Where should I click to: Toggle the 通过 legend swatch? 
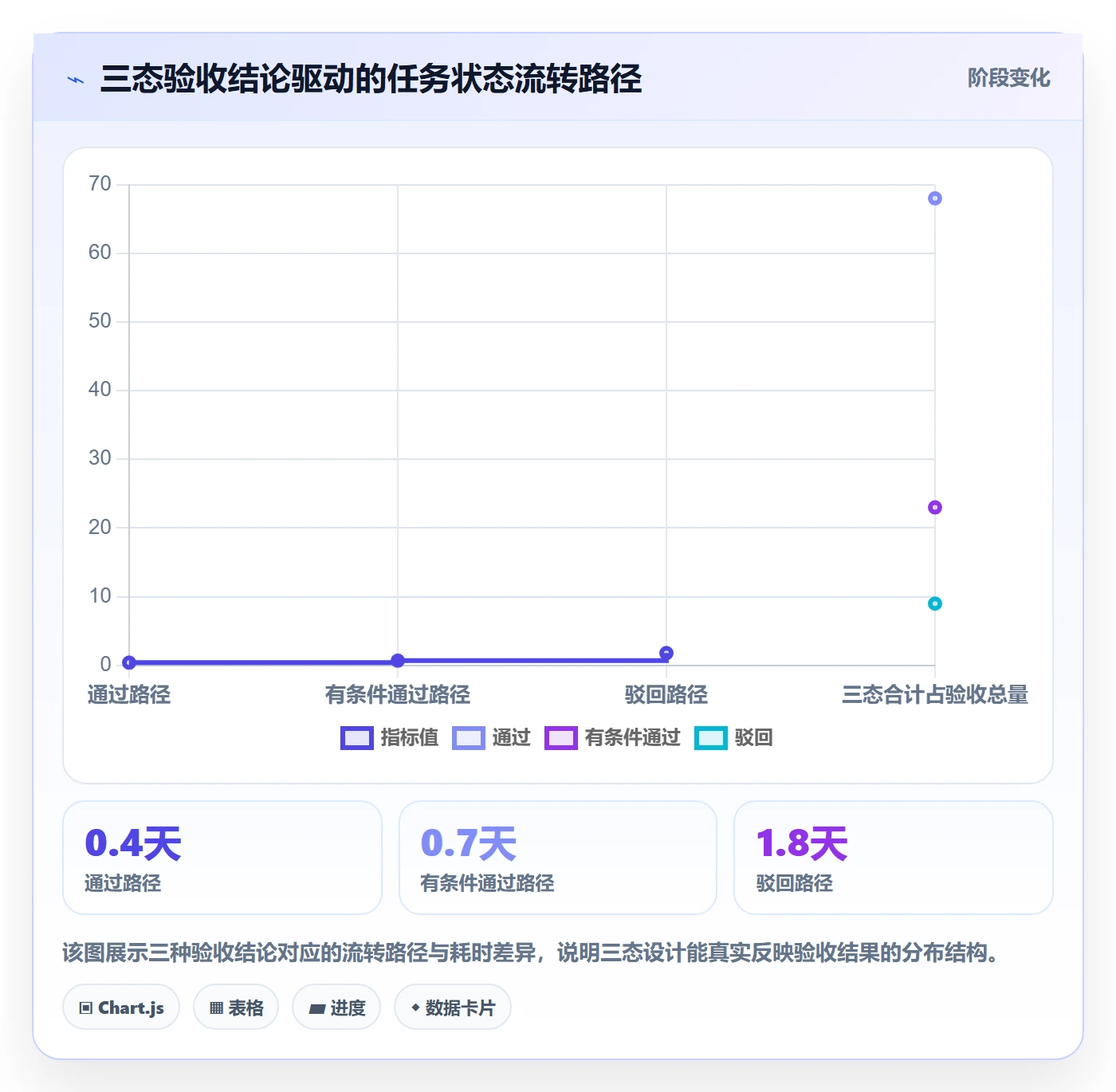[x=468, y=738]
